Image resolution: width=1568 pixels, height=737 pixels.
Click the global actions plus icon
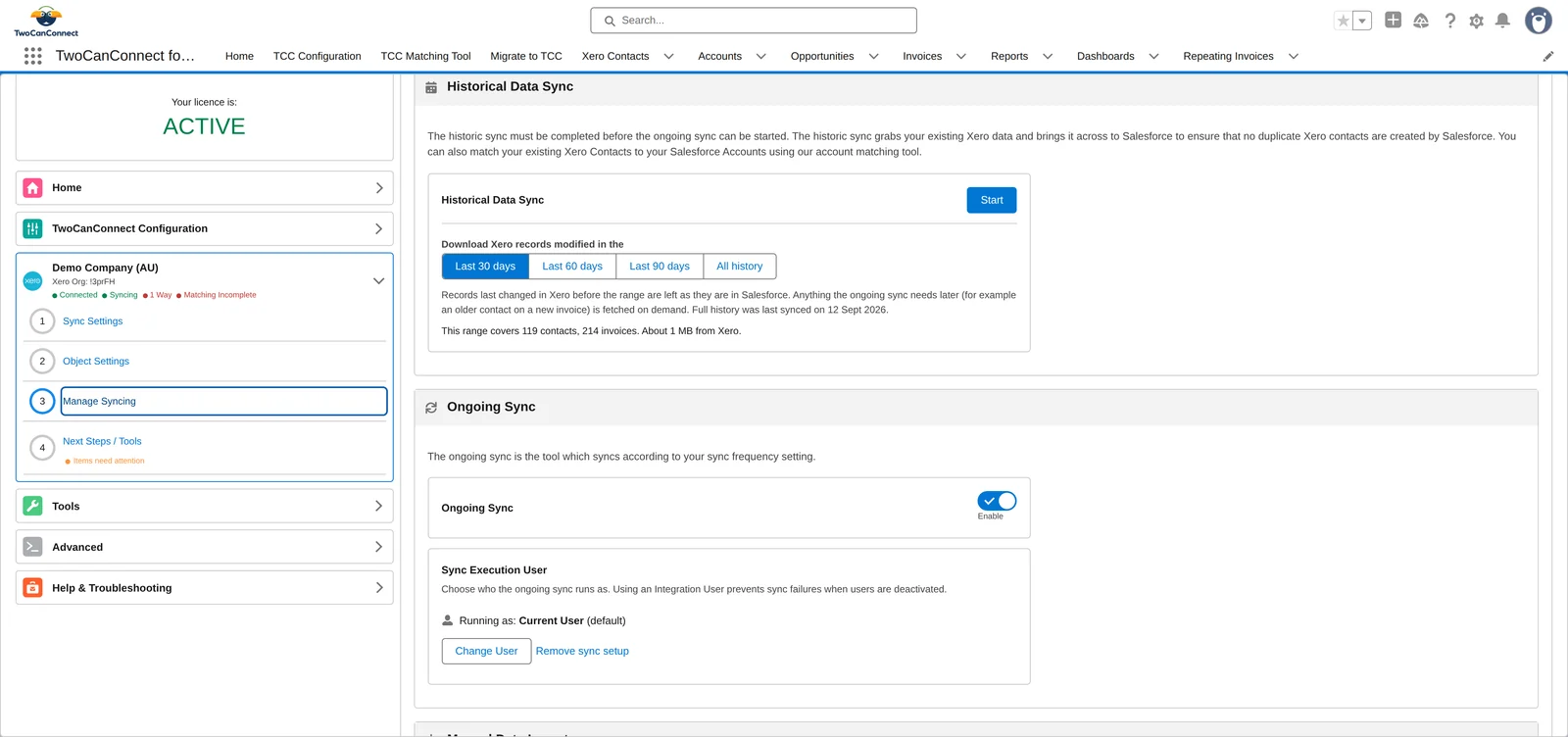[x=1393, y=20]
